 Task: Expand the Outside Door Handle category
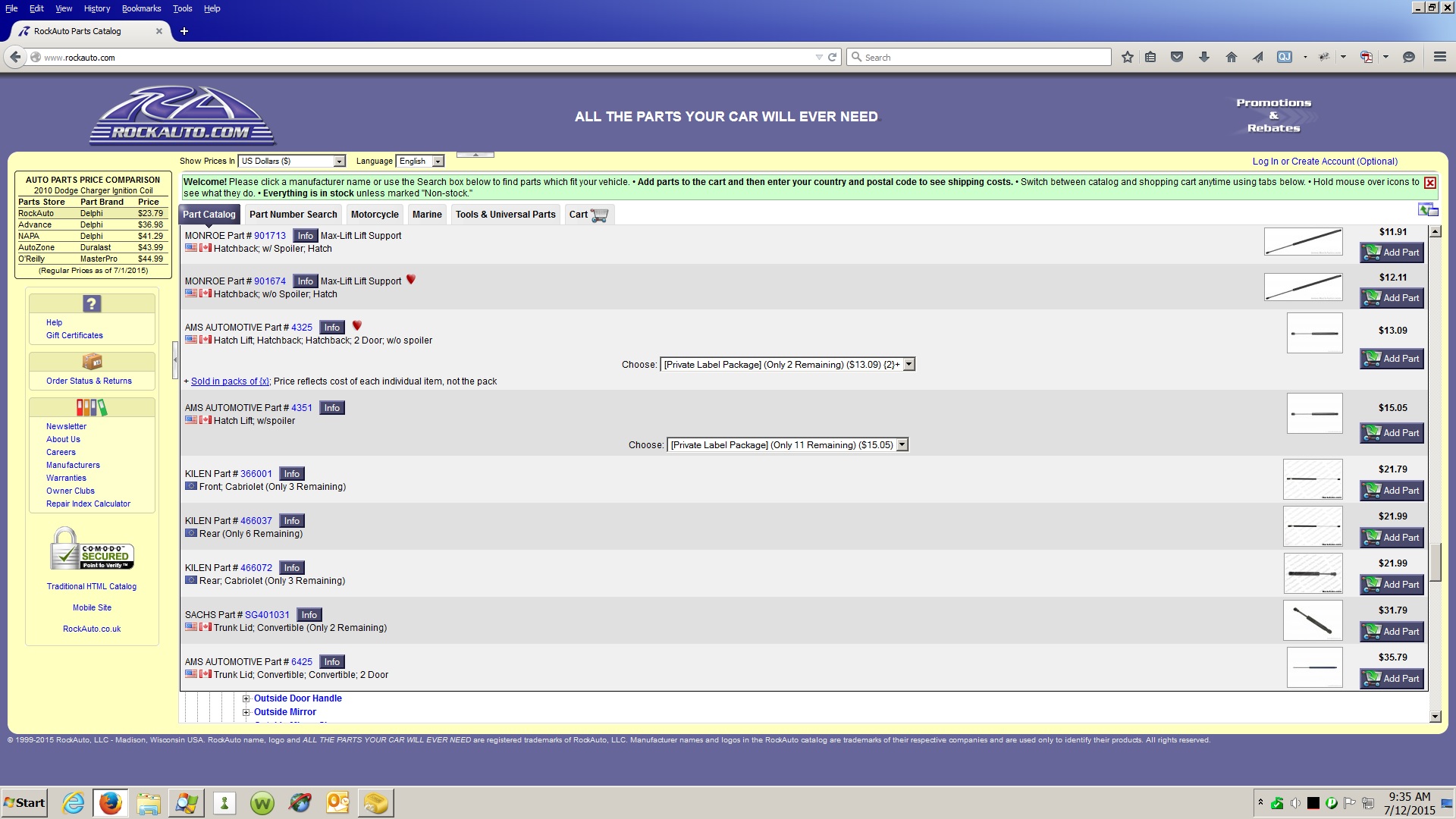click(246, 698)
